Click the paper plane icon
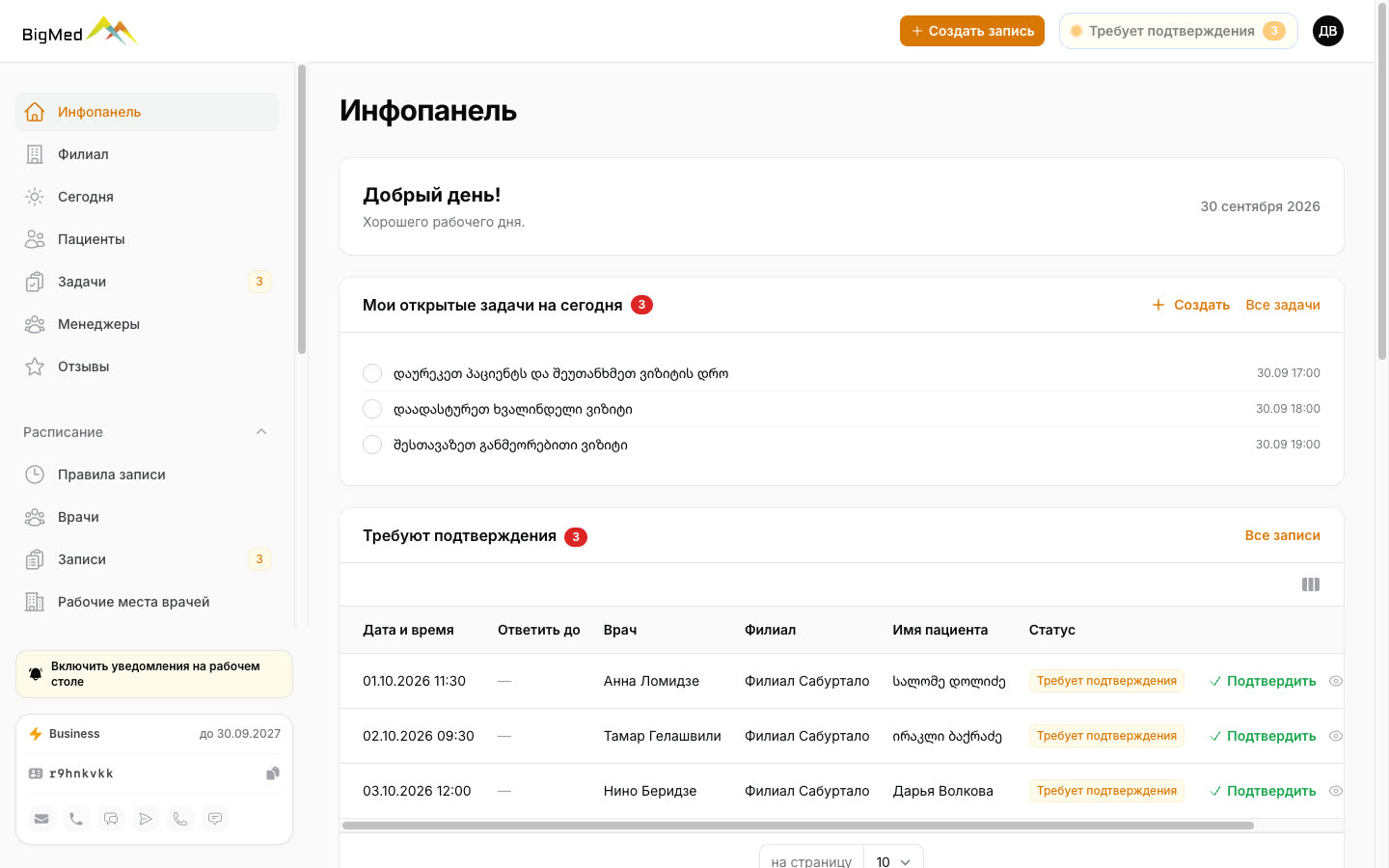Viewport: 1389px width, 868px height. [146, 819]
